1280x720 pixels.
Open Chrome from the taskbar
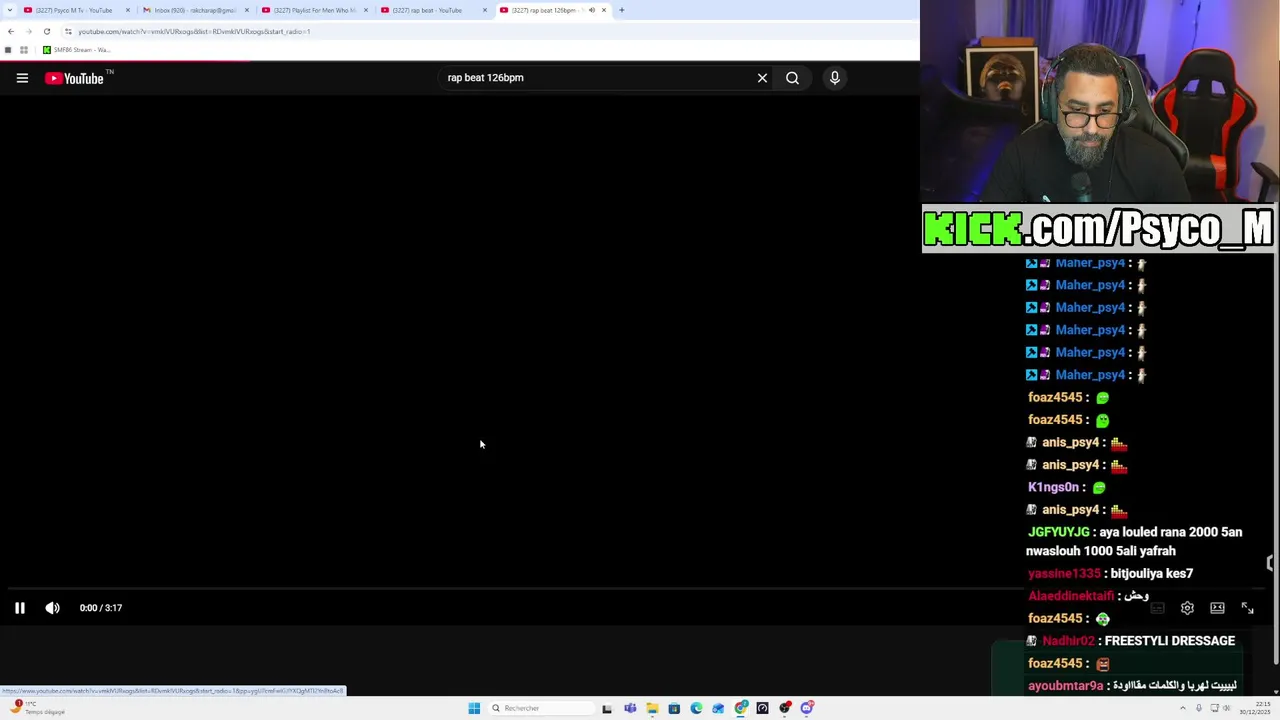click(x=740, y=708)
